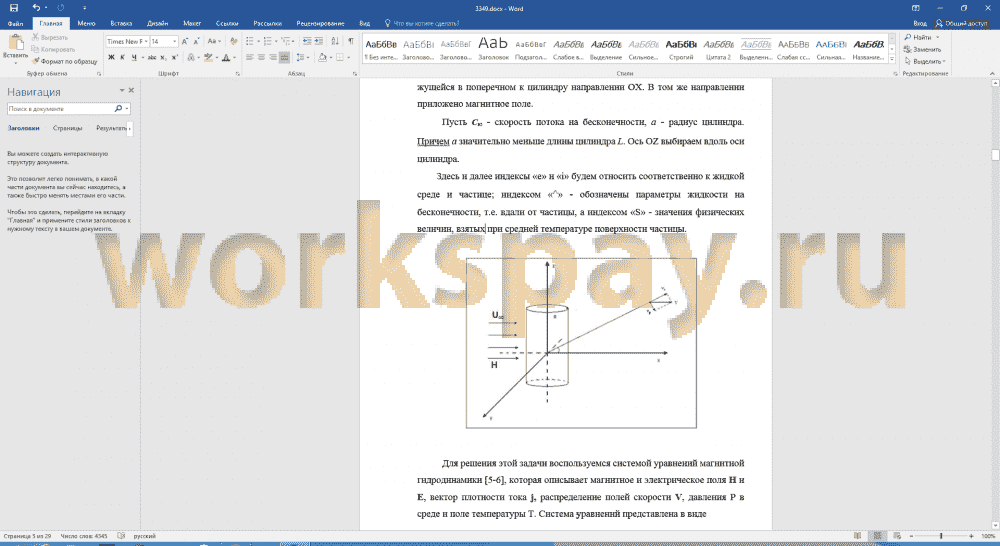Screen dimensions: 1000x546
Task: Toggle justify alignment button
Action: point(284,57)
